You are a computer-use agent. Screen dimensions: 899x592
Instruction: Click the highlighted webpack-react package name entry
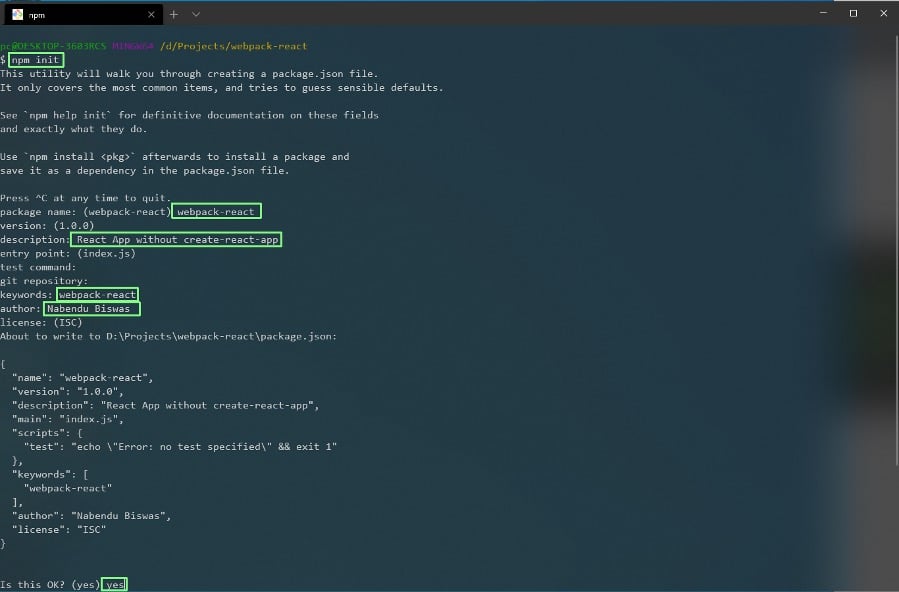pyautogui.click(x=216, y=211)
